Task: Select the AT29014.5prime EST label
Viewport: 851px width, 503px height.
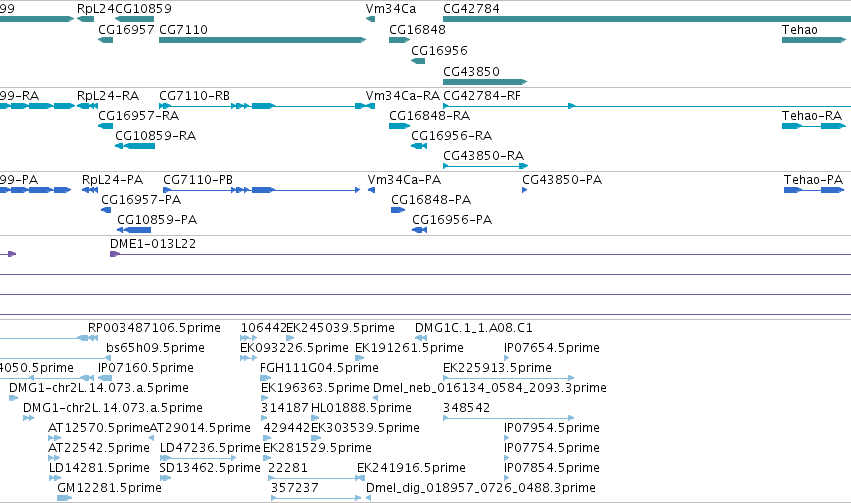Action: click(x=200, y=428)
